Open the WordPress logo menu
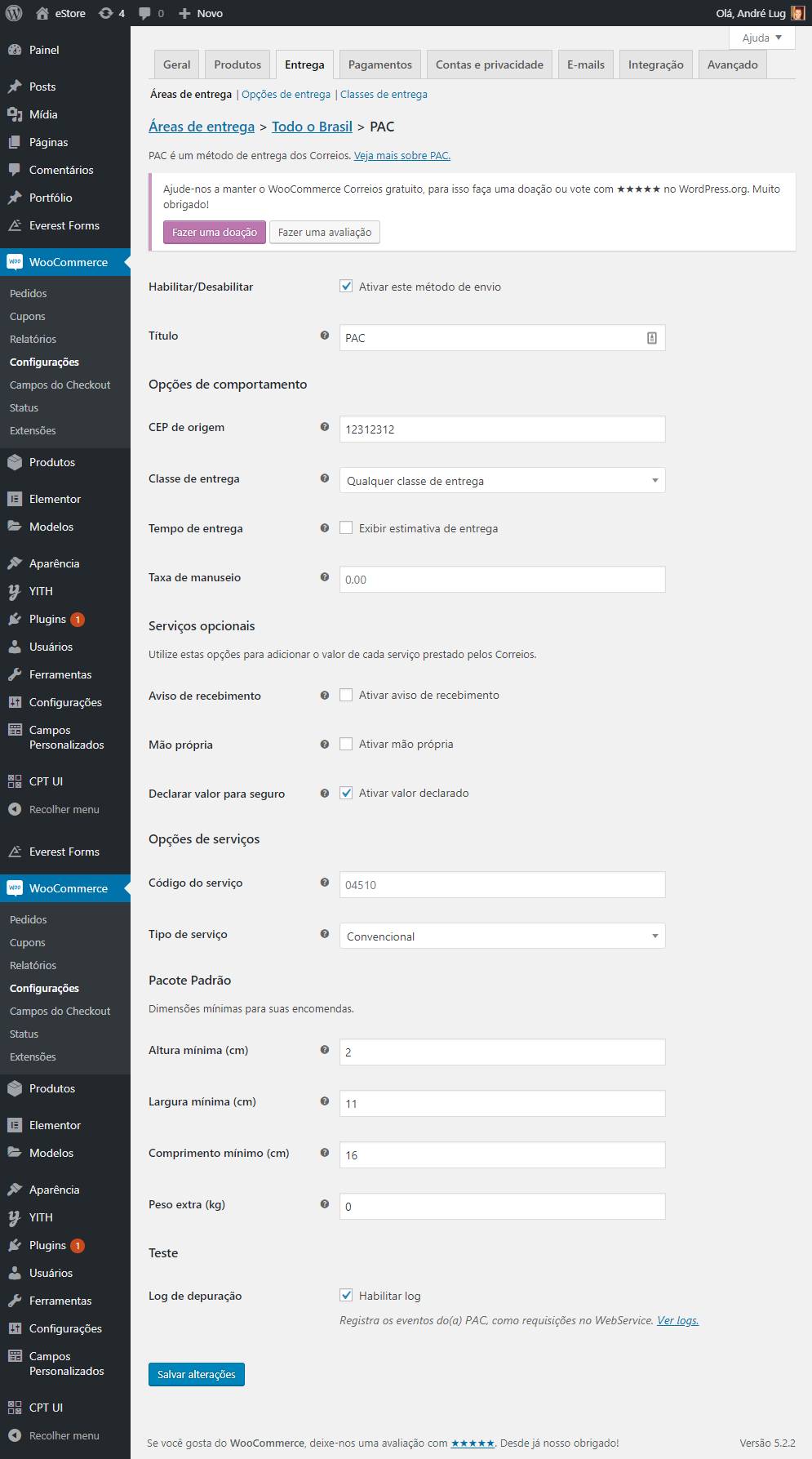The width and height of the screenshot is (812, 1459). [14, 13]
